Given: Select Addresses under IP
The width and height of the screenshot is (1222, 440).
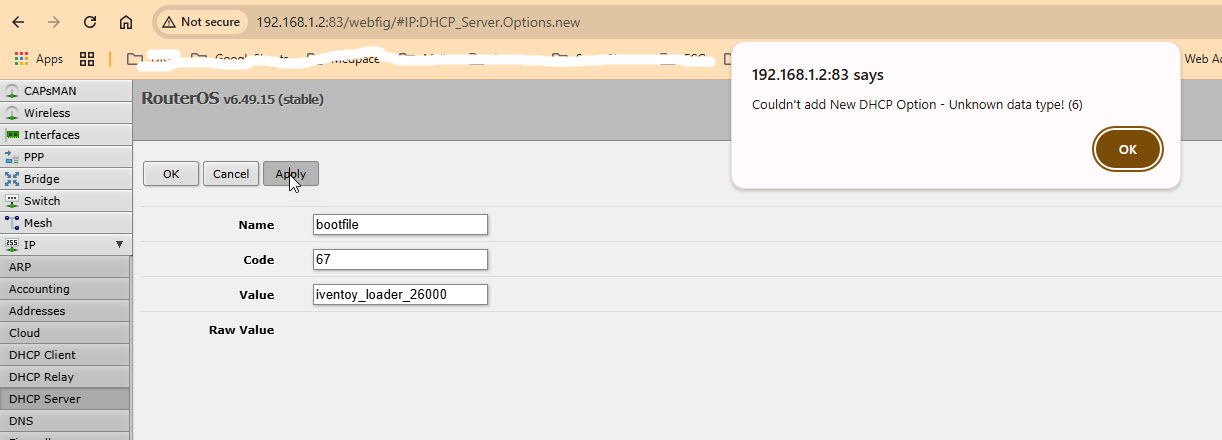Looking at the screenshot, I should [x=65, y=311].
